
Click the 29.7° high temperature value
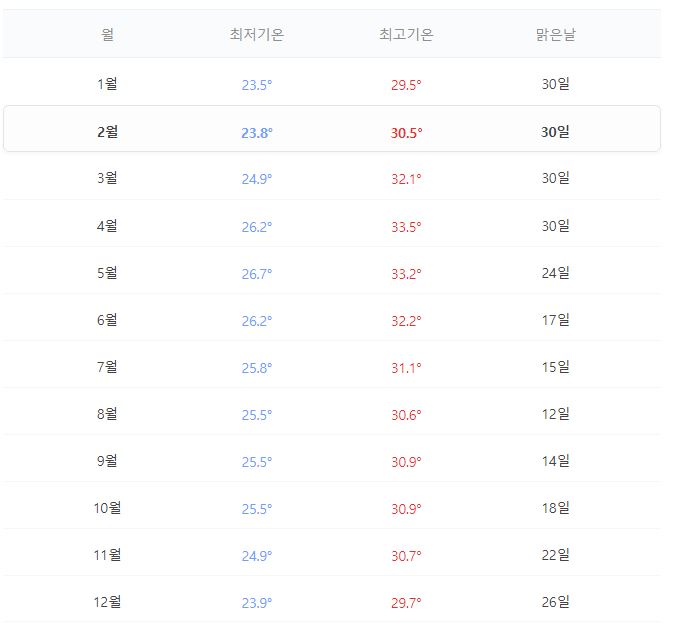click(406, 603)
